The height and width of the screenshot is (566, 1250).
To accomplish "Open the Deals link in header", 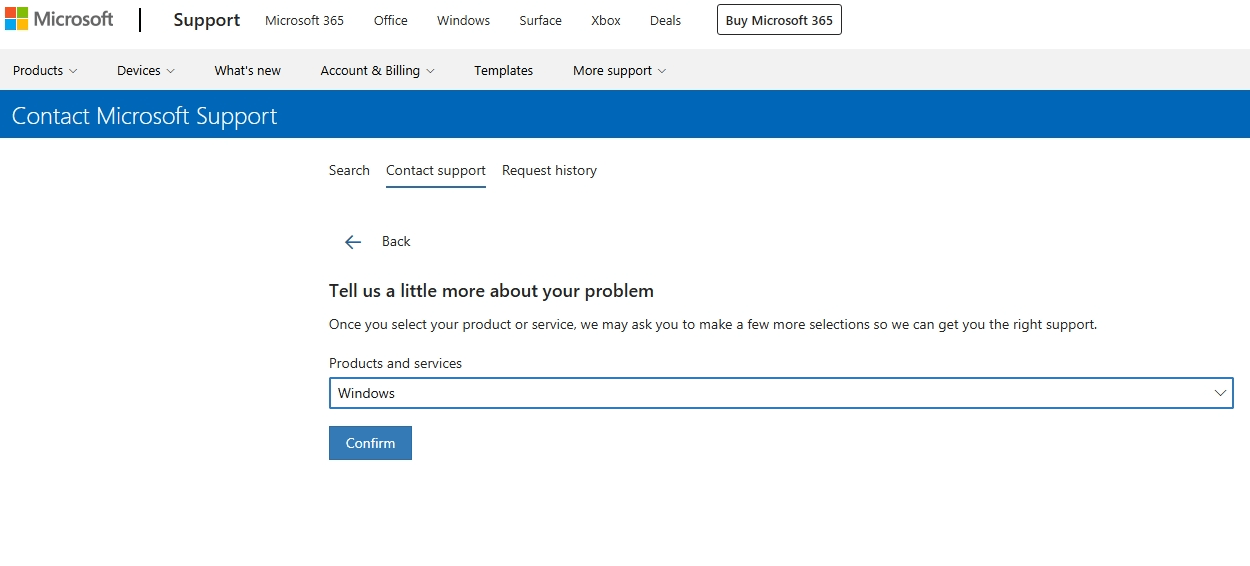I will tap(665, 20).
